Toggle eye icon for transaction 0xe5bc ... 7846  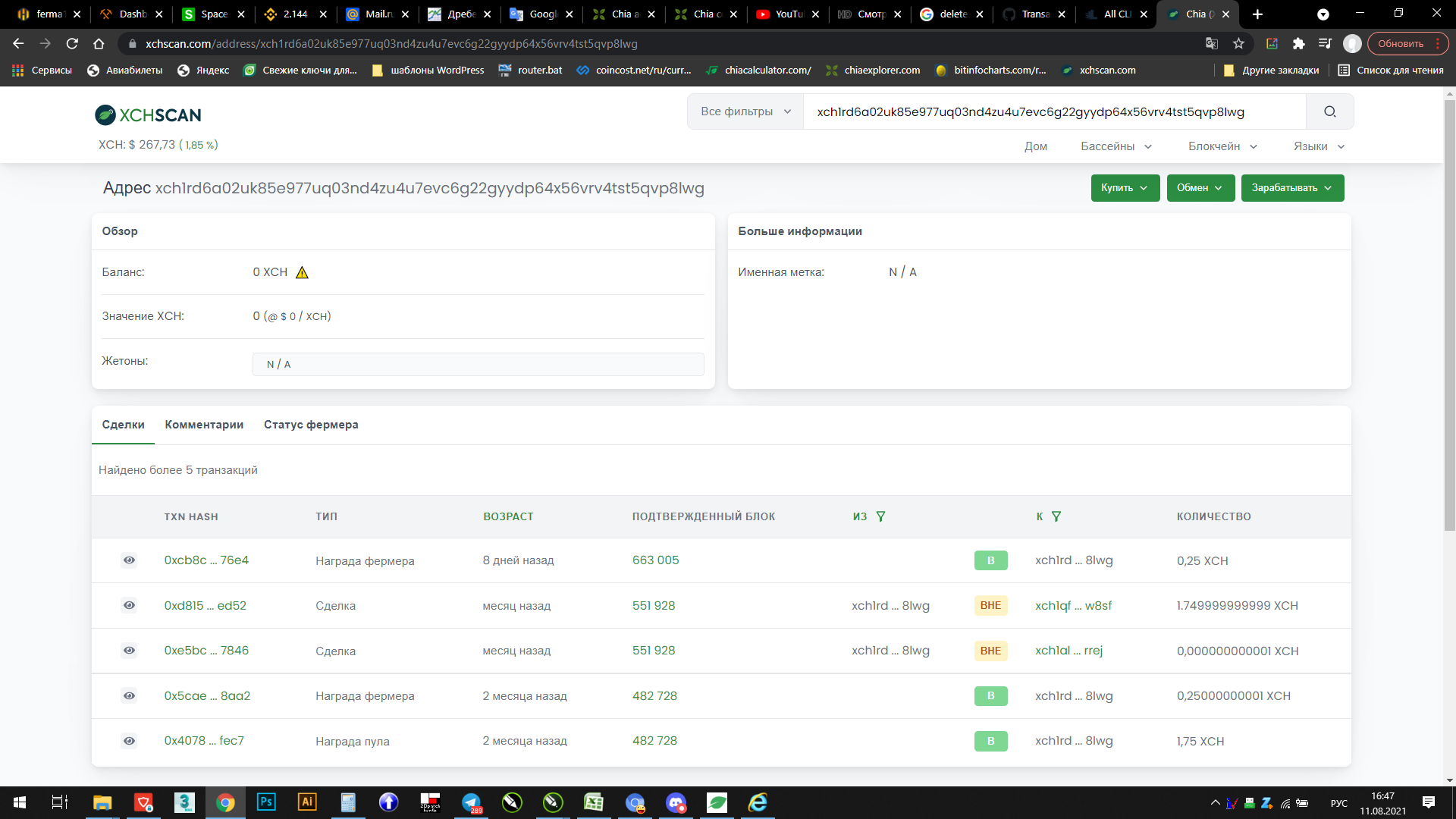point(130,651)
